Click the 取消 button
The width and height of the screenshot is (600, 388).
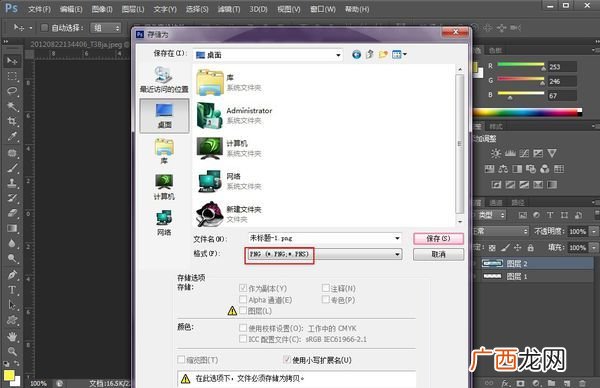tap(439, 254)
